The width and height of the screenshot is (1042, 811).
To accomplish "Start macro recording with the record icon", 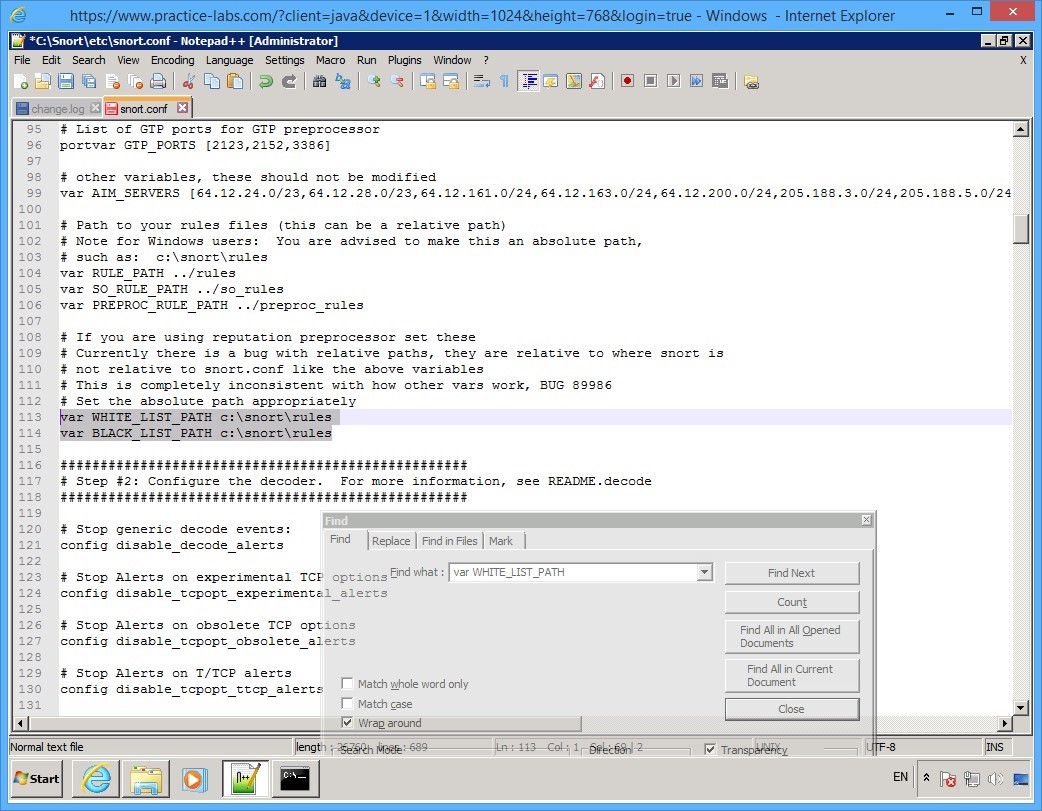I will pos(626,81).
